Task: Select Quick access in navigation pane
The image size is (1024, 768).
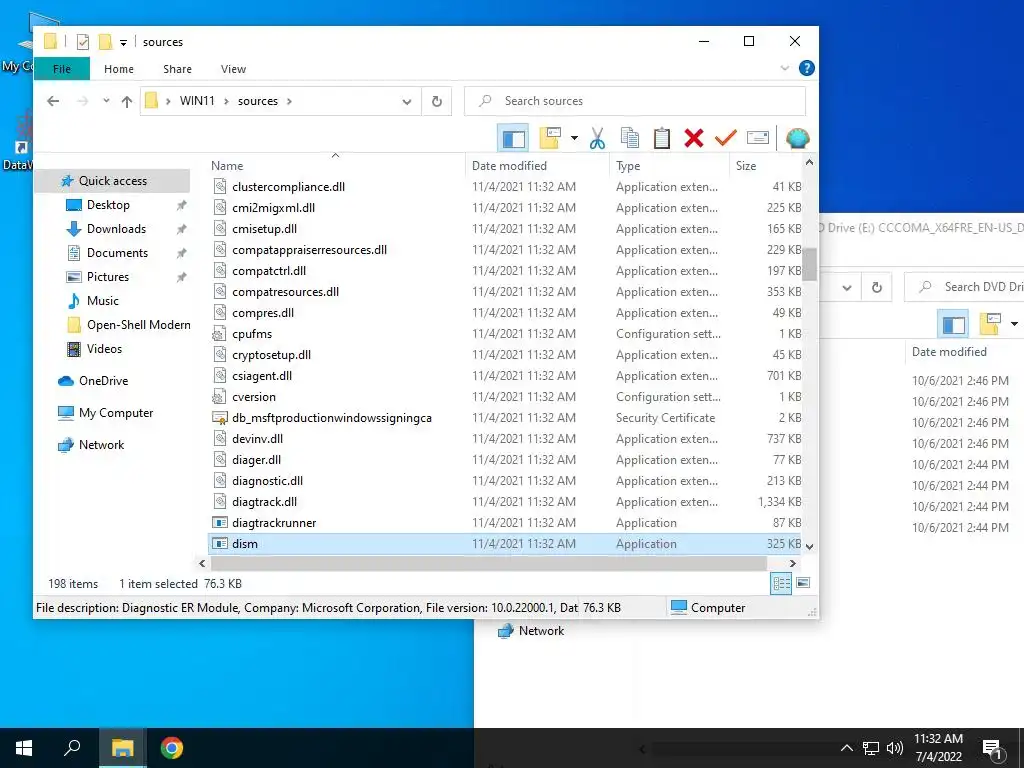Action: tap(112, 181)
